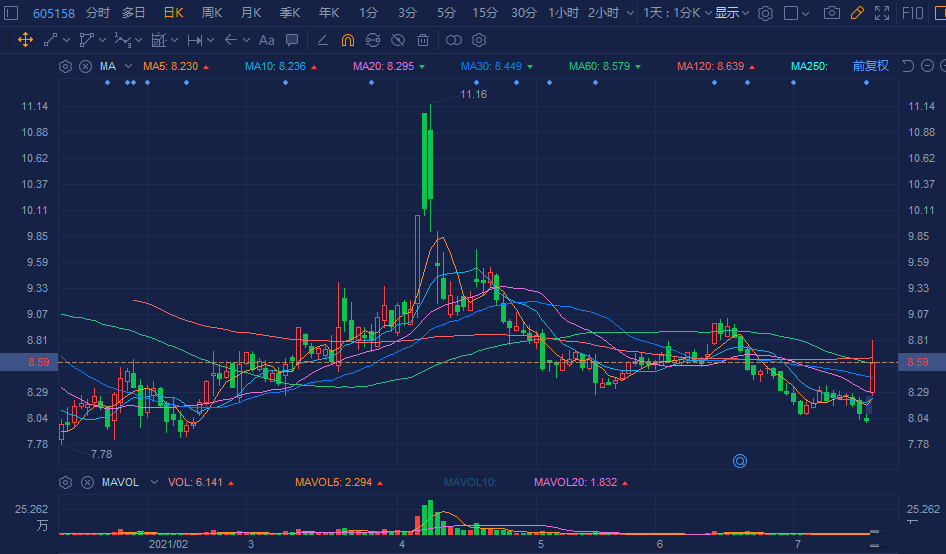Click the square layout icon
This screenshot has width=946, height=554.
click(x=791, y=13)
